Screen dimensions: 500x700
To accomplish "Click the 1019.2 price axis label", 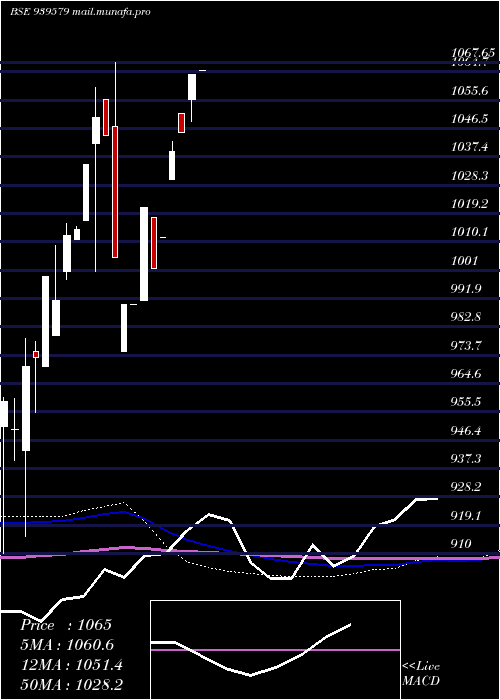I will [x=469, y=204].
